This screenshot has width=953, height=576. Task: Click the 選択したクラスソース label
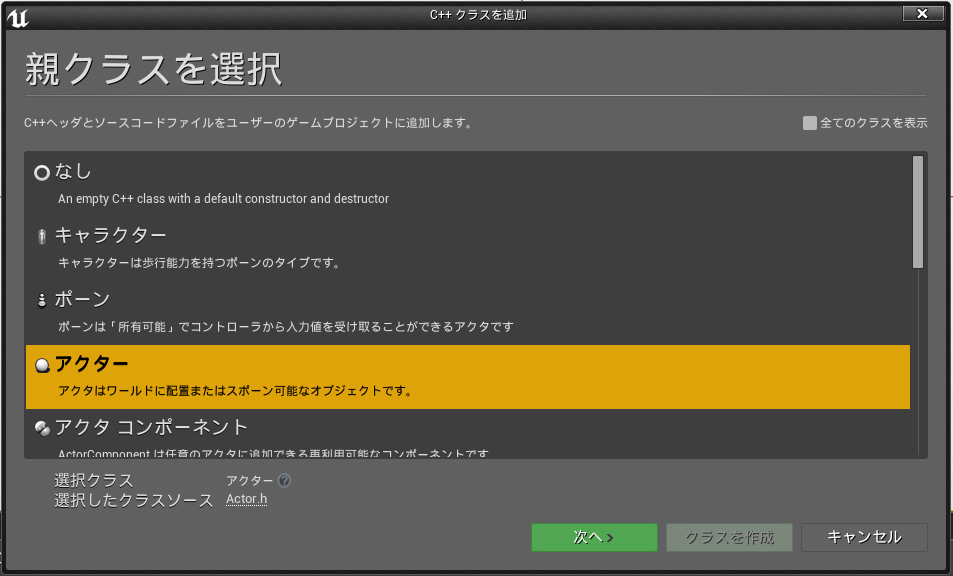click(134, 500)
